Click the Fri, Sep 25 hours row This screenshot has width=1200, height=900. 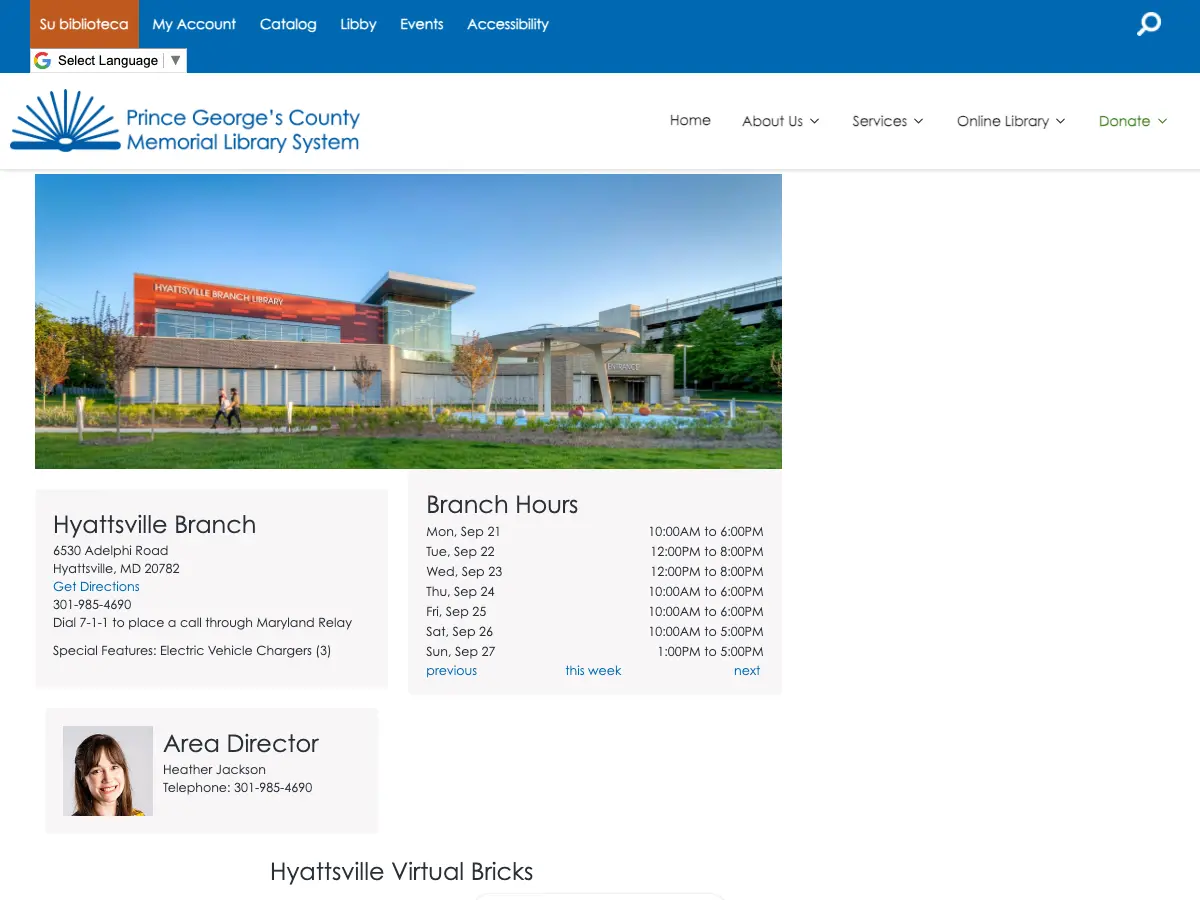tap(595, 612)
